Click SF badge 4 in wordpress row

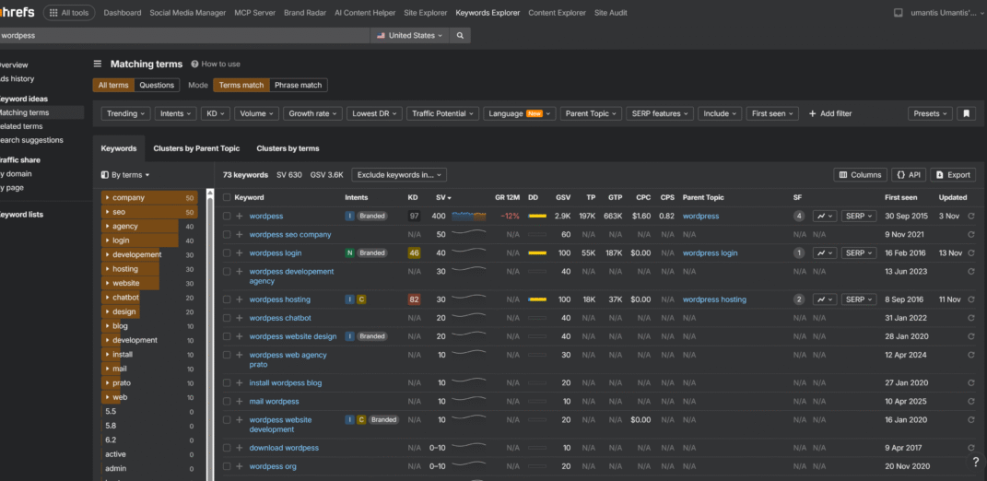pos(799,216)
